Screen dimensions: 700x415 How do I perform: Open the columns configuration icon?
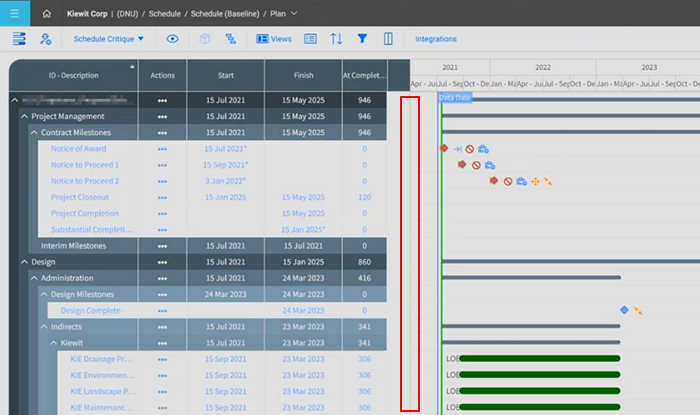(x=388, y=39)
